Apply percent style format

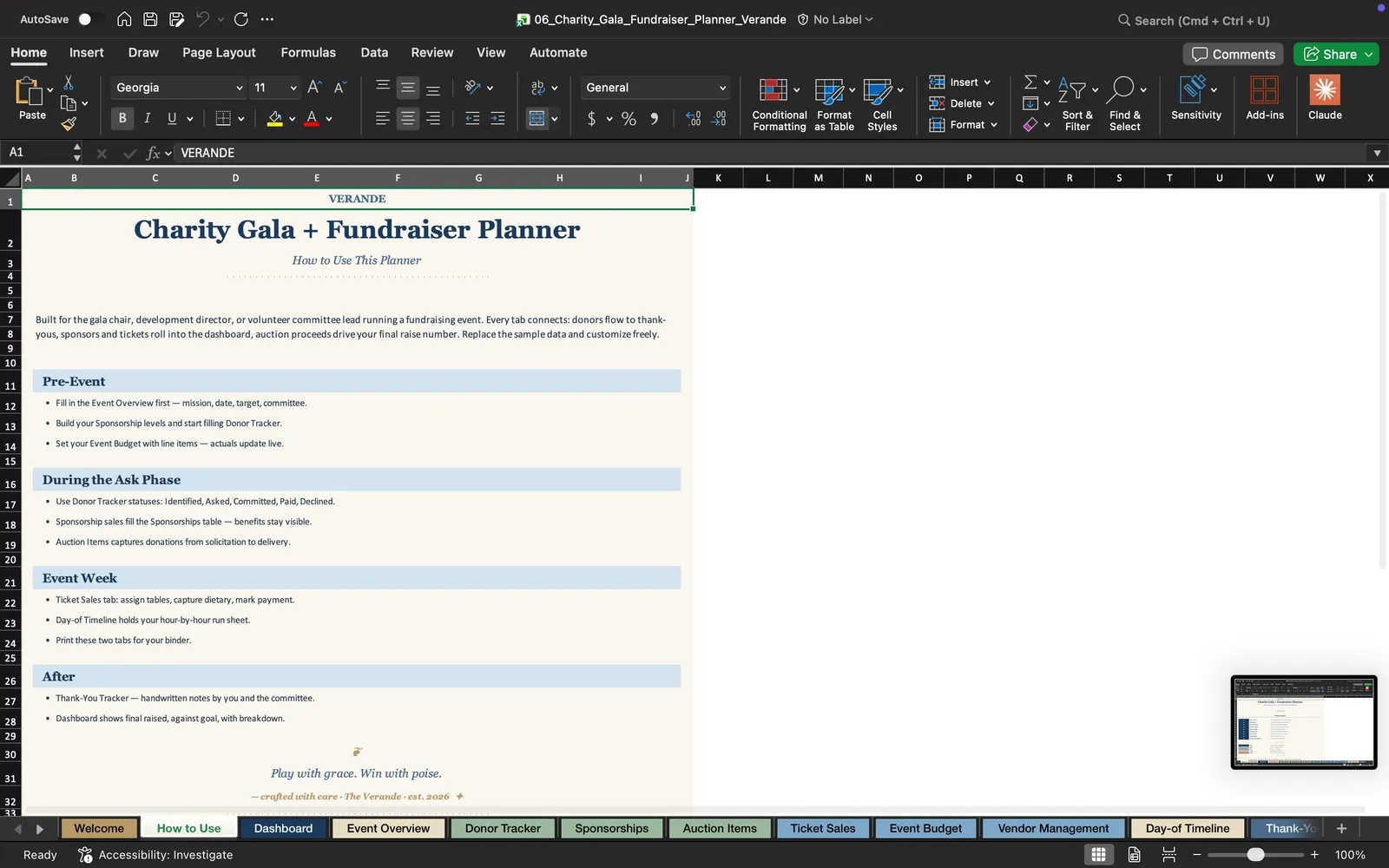(x=629, y=119)
